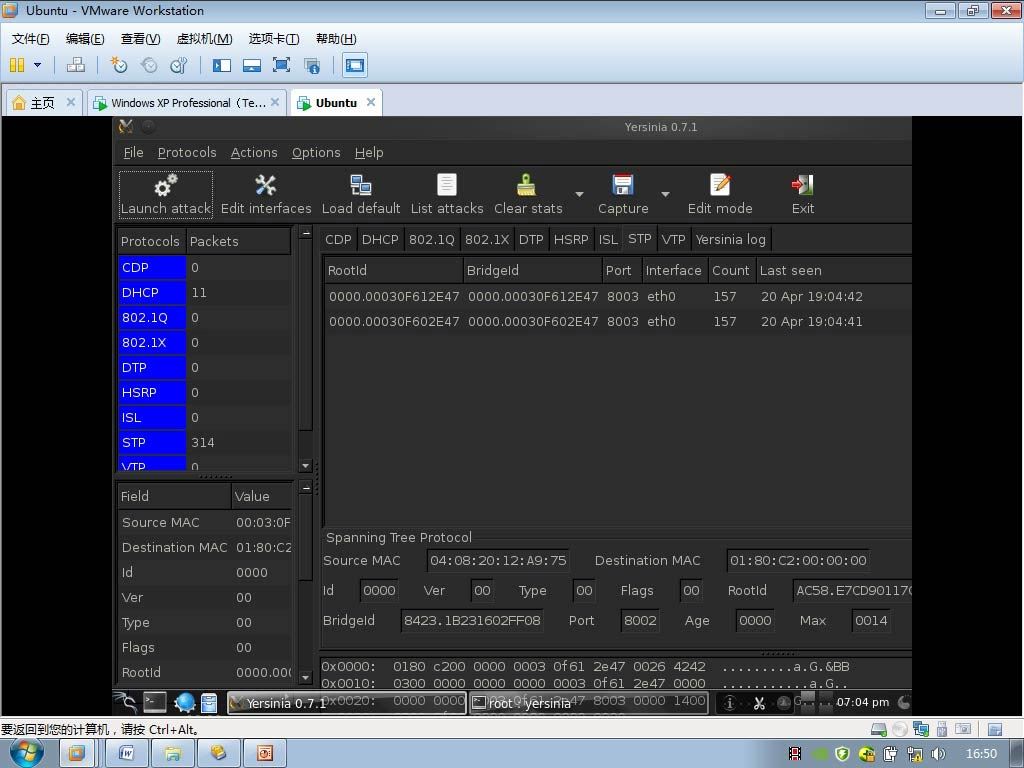Switch to 主页 home tab
1024x768 pixels.
[x=44, y=103]
